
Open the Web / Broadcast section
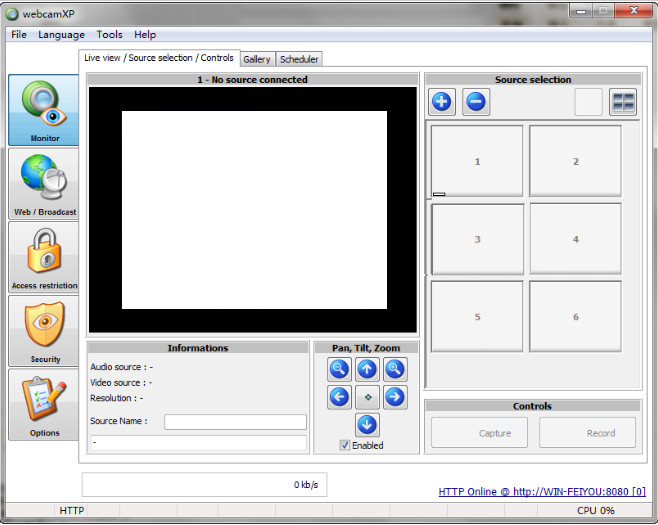pyautogui.click(x=44, y=184)
